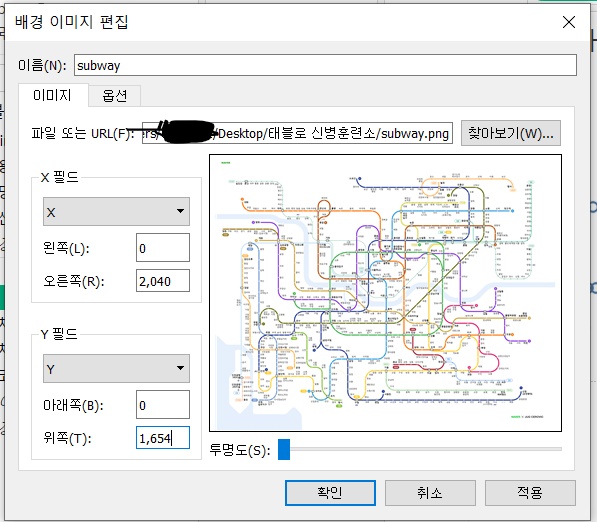Apply changes with the 적용 button
The width and height of the screenshot is (597, 522).
[x=530, y=493]
